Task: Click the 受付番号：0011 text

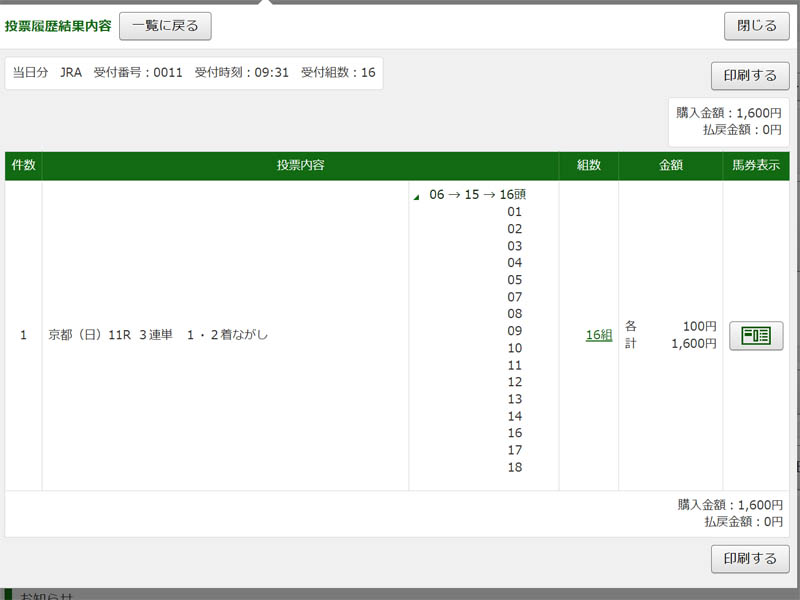Action: click(138, 73)
